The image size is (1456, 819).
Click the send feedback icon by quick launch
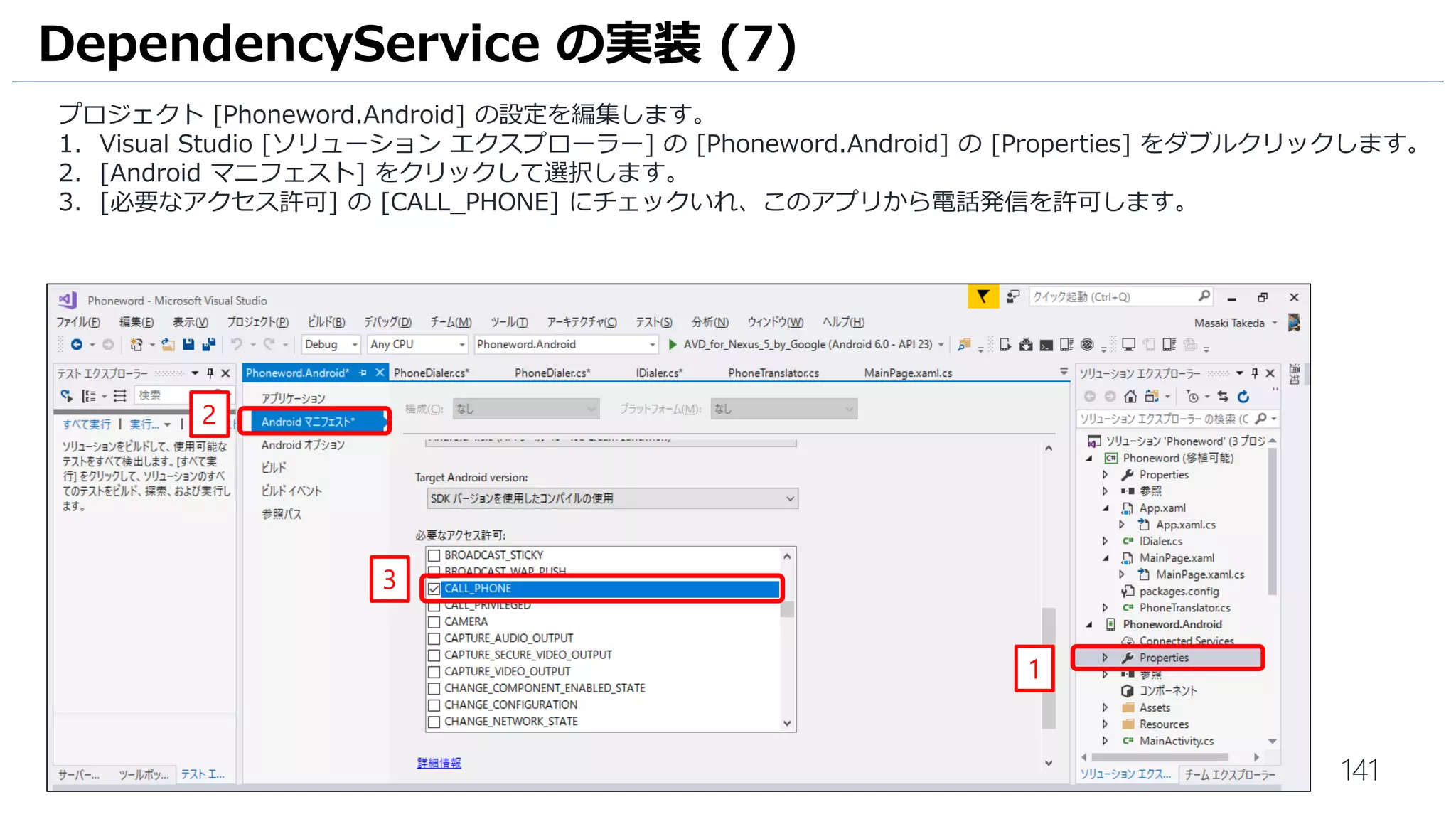tap(1013, 296)
